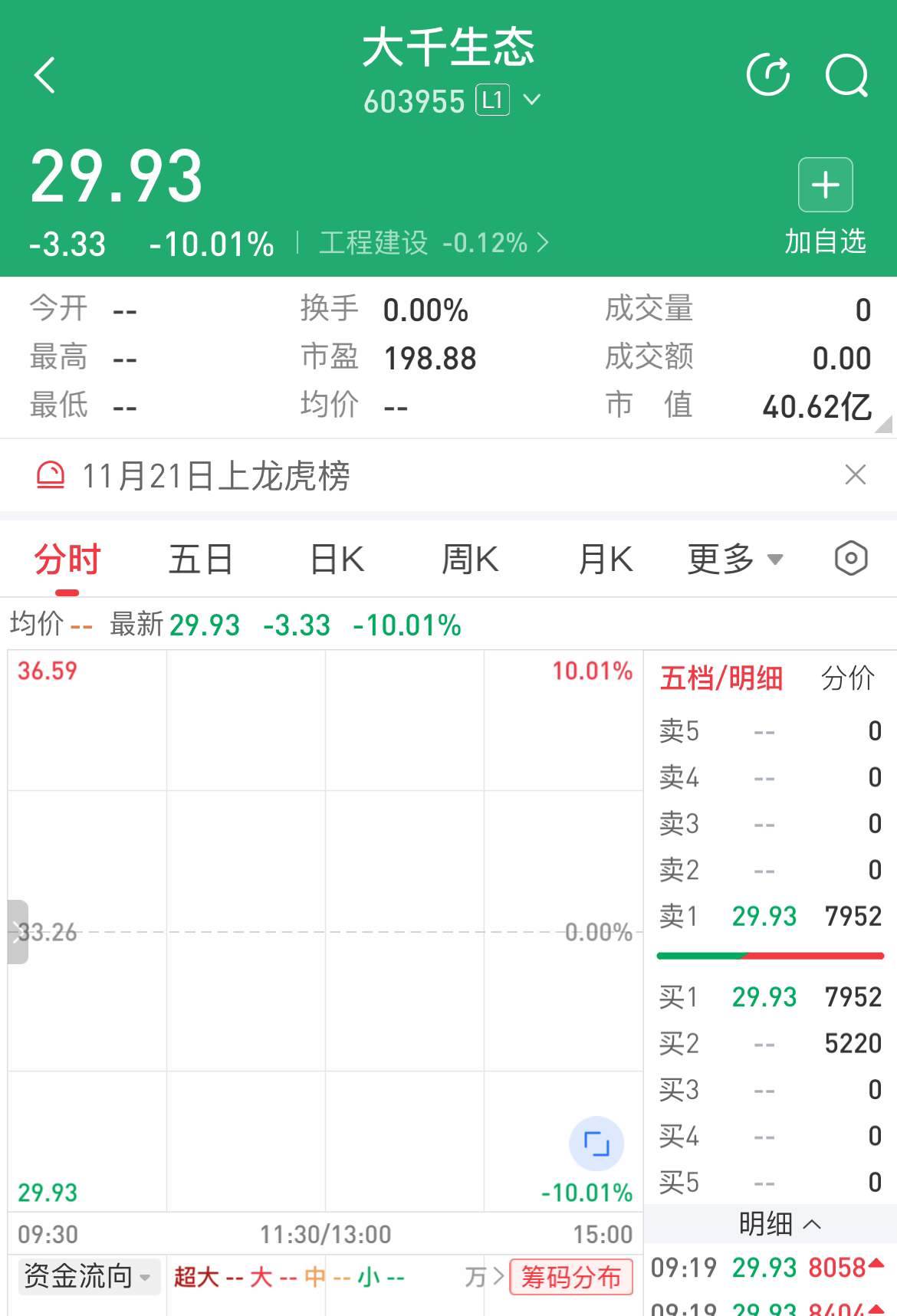897x1316 pixels.
Task: Tap 加自选 label
Action: pyautogui.click(x=826, y=241)
